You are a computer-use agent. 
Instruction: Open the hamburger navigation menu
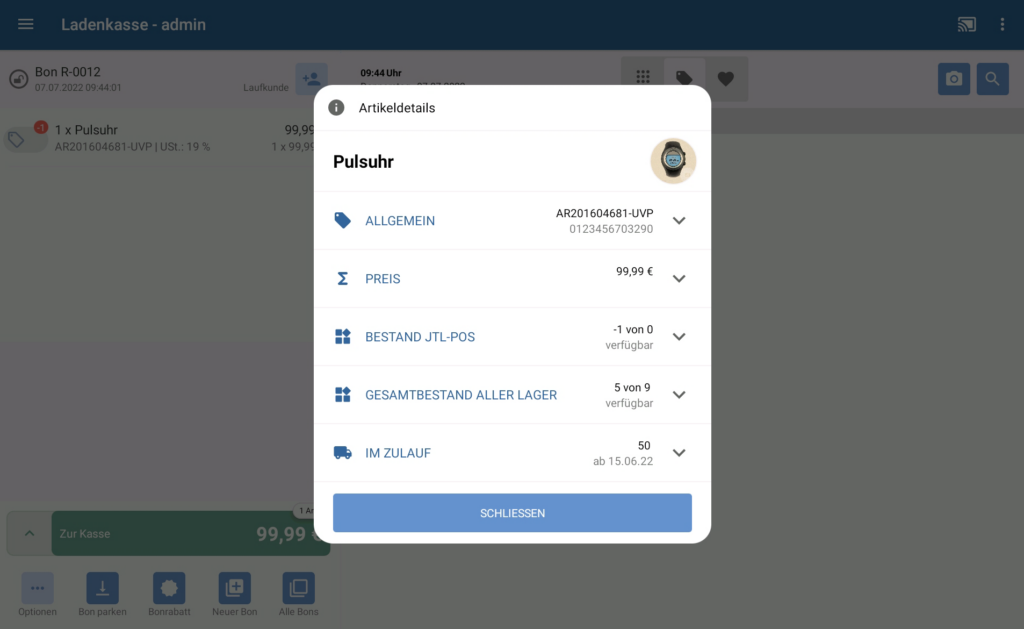25,25
